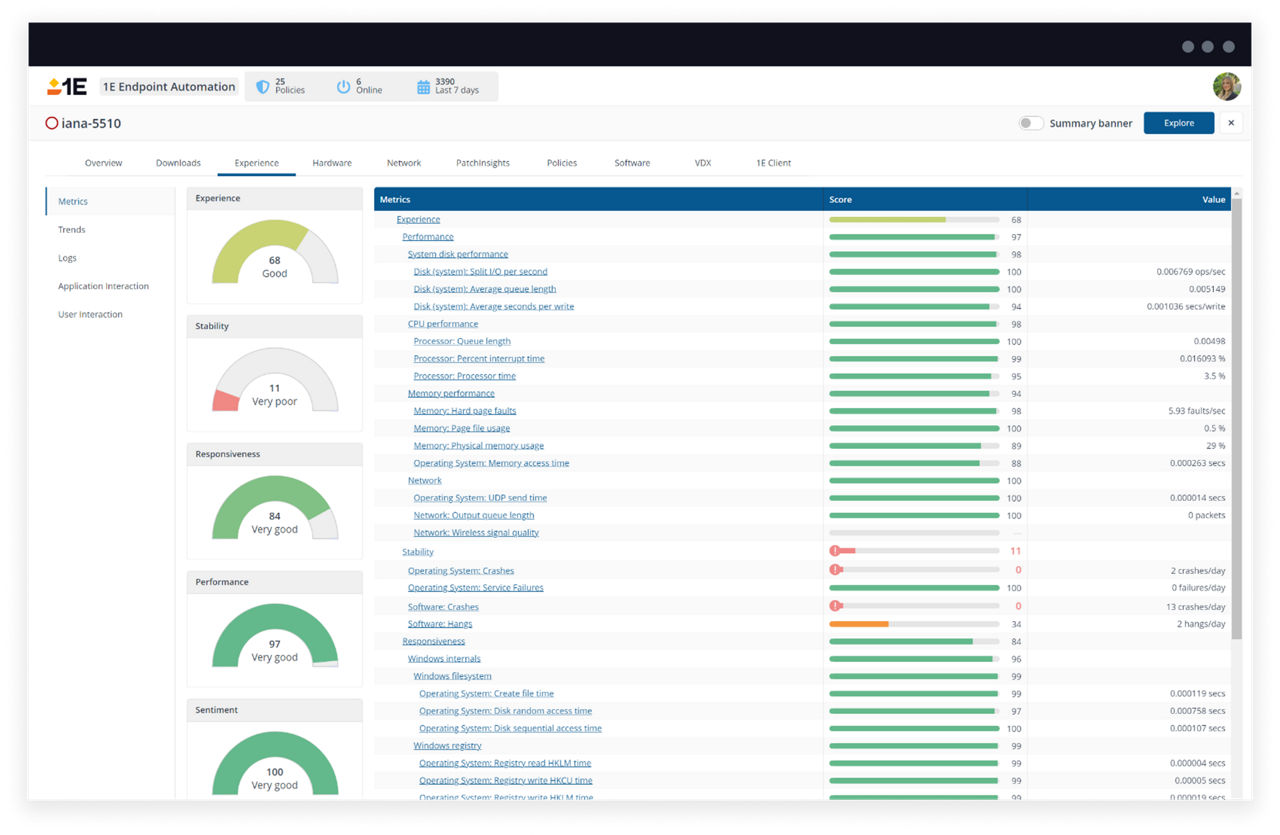Select Metrics in the left sidebar

110,201
